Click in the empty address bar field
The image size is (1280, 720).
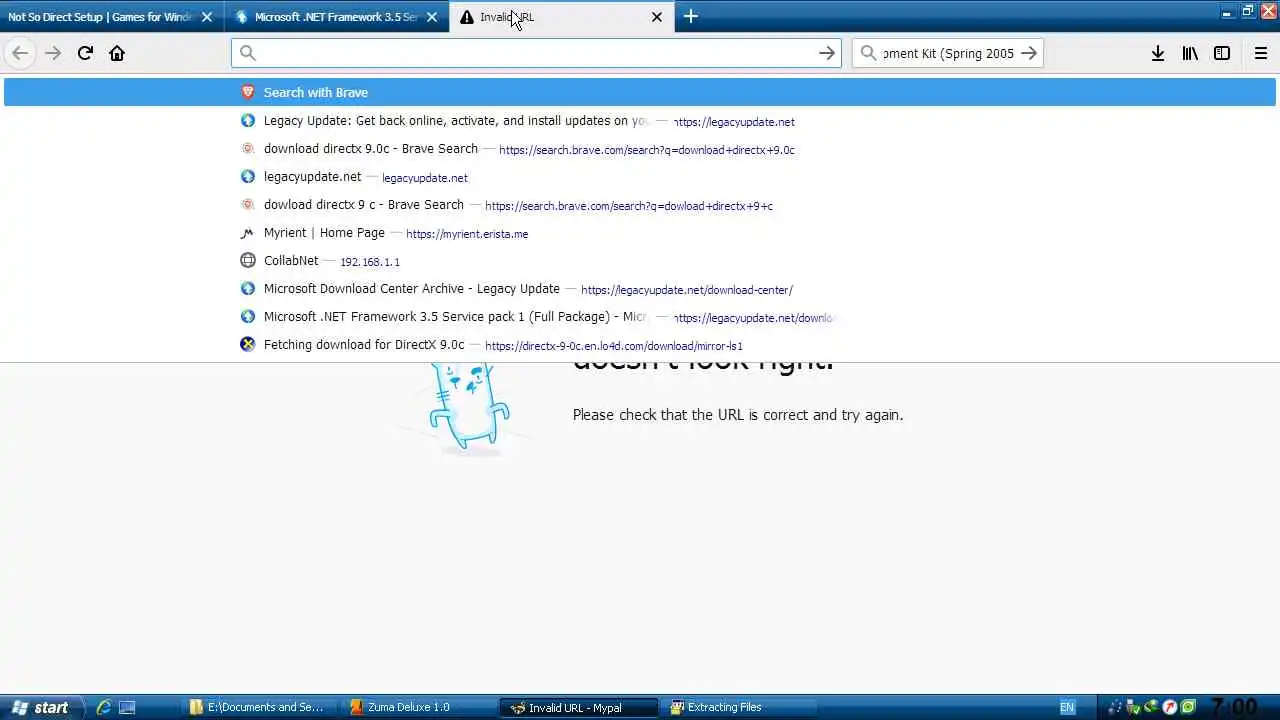tap(536, 53)
